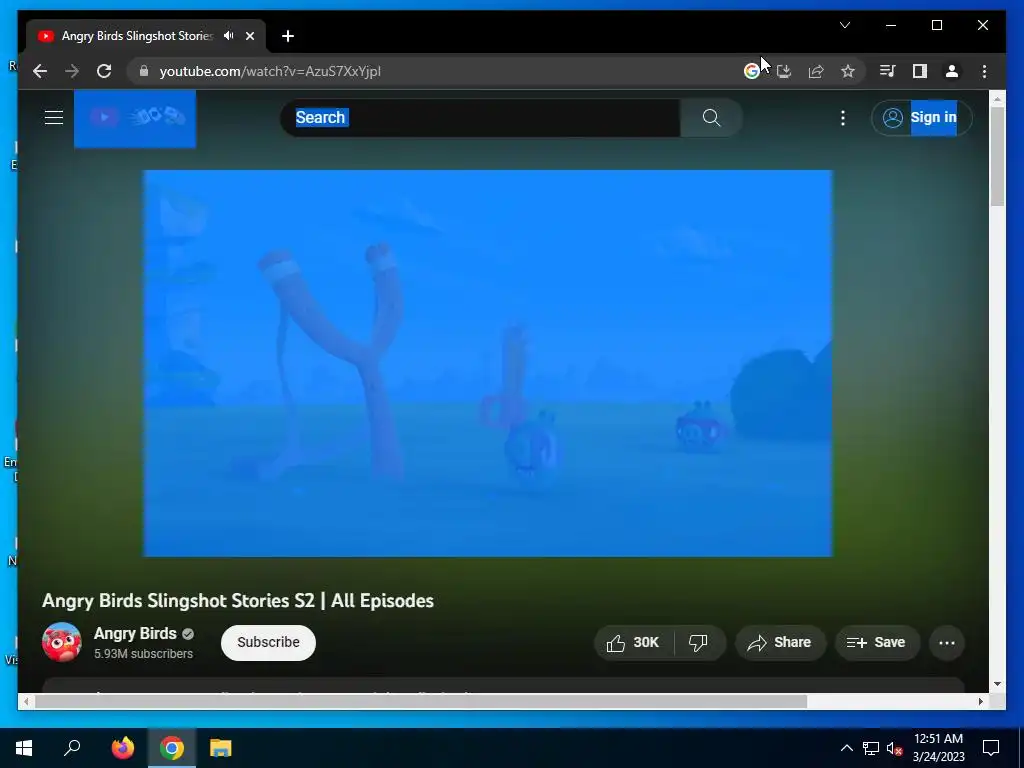
Task: Click the Google icon in the address bar
Action: 752,71
